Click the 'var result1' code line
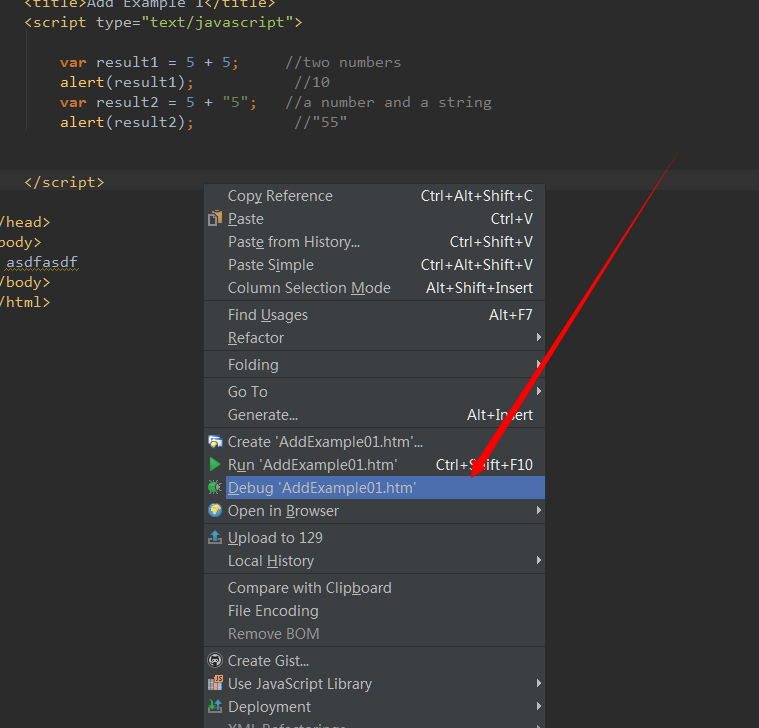759x728 pixels. [x=149, y=62]
